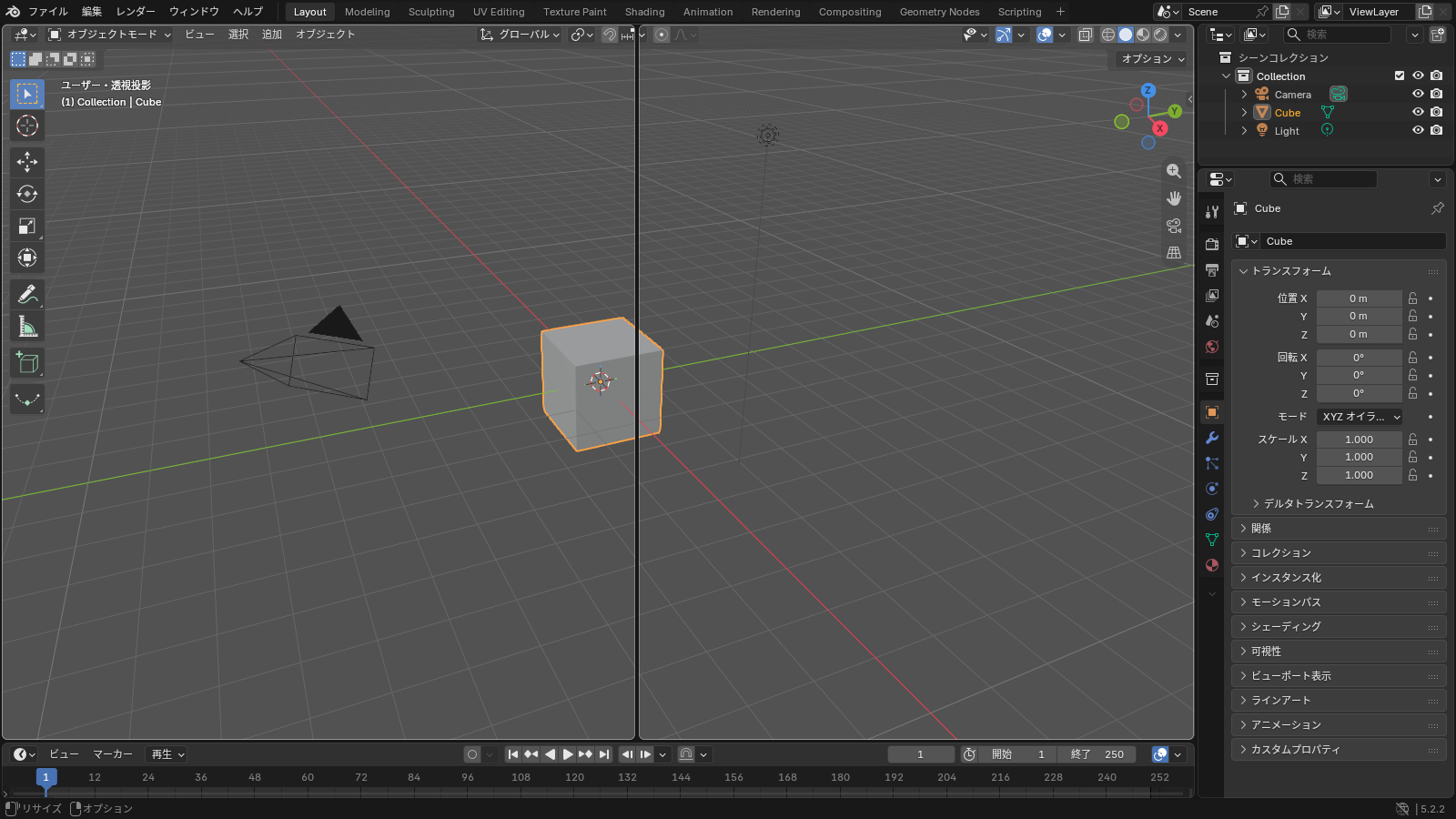Switch perspective/orthographic grid icon

[1174, 253]
